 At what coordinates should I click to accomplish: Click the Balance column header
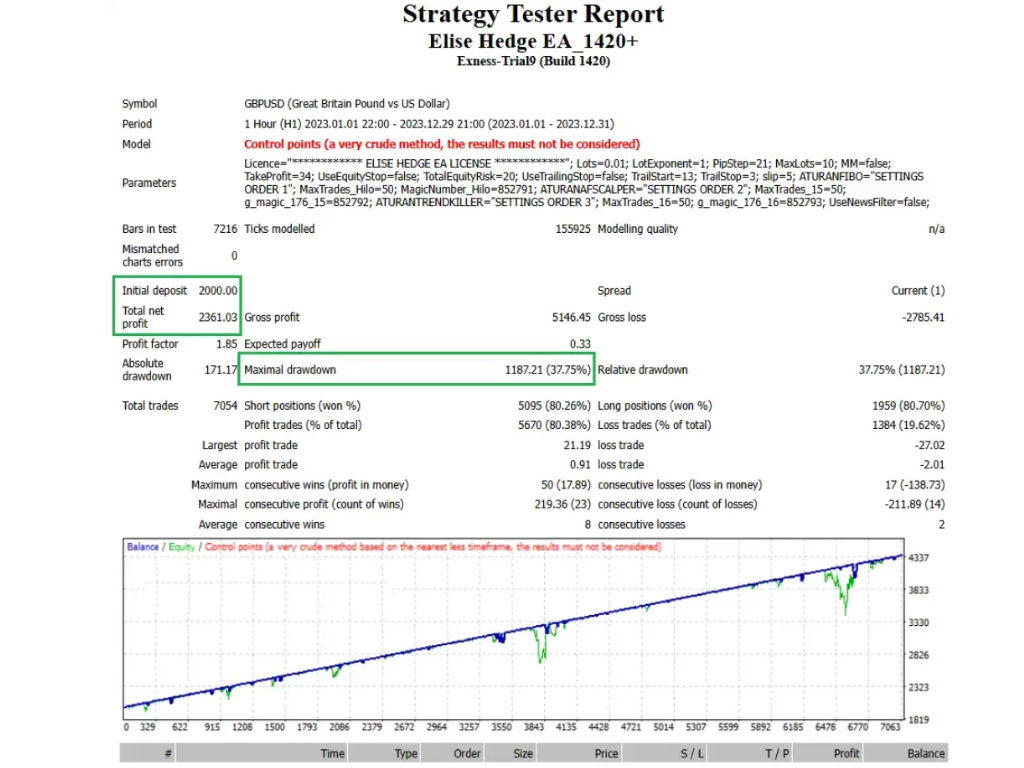[925, 753]
